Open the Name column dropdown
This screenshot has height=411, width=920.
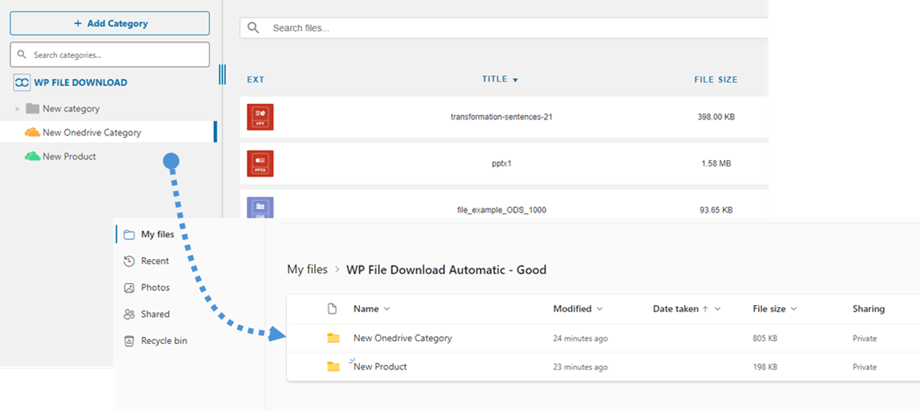[387, 309]
